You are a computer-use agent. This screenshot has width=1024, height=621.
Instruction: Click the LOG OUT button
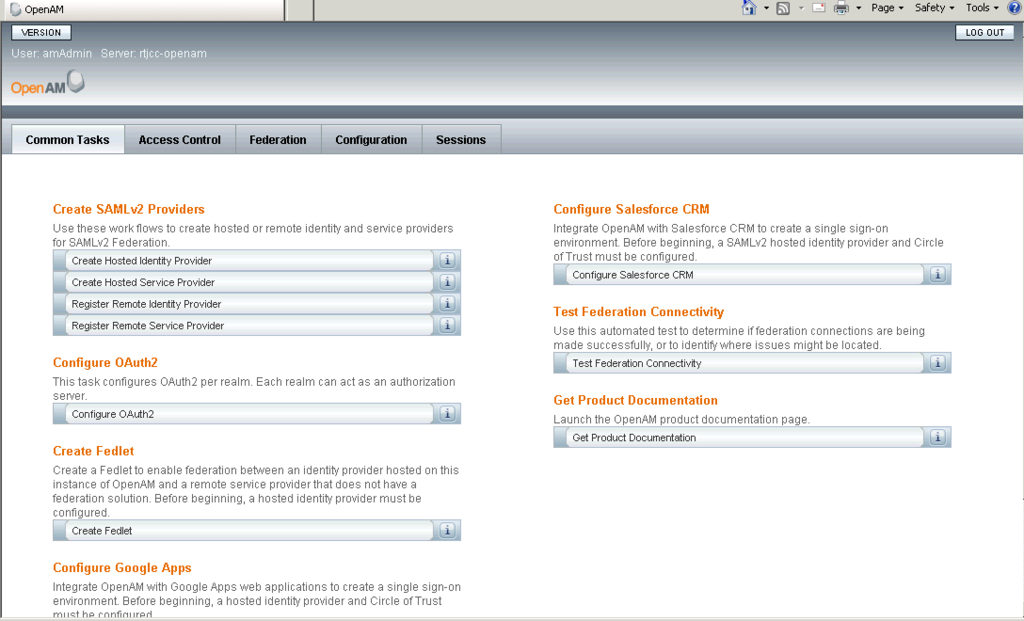click(984, 31)
